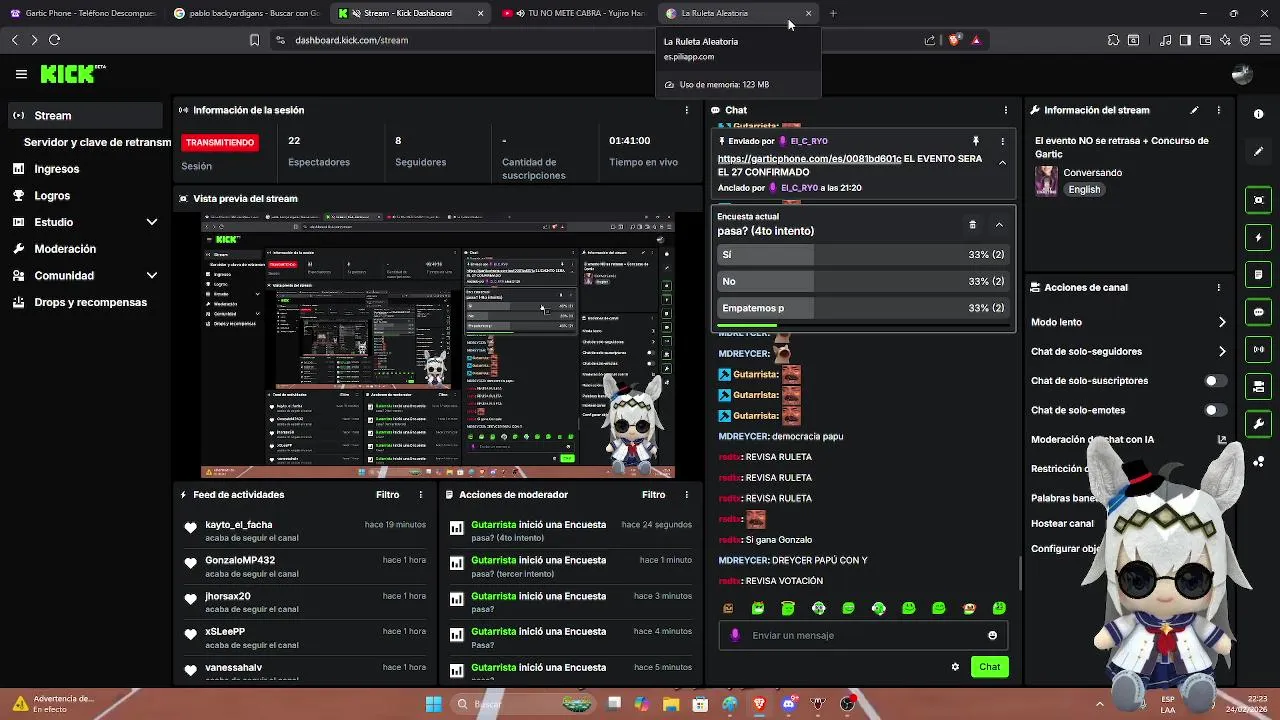Viewport: 1280px width, 720px height.
Task: Open Logros in left navigation
Action: [86, 196]
